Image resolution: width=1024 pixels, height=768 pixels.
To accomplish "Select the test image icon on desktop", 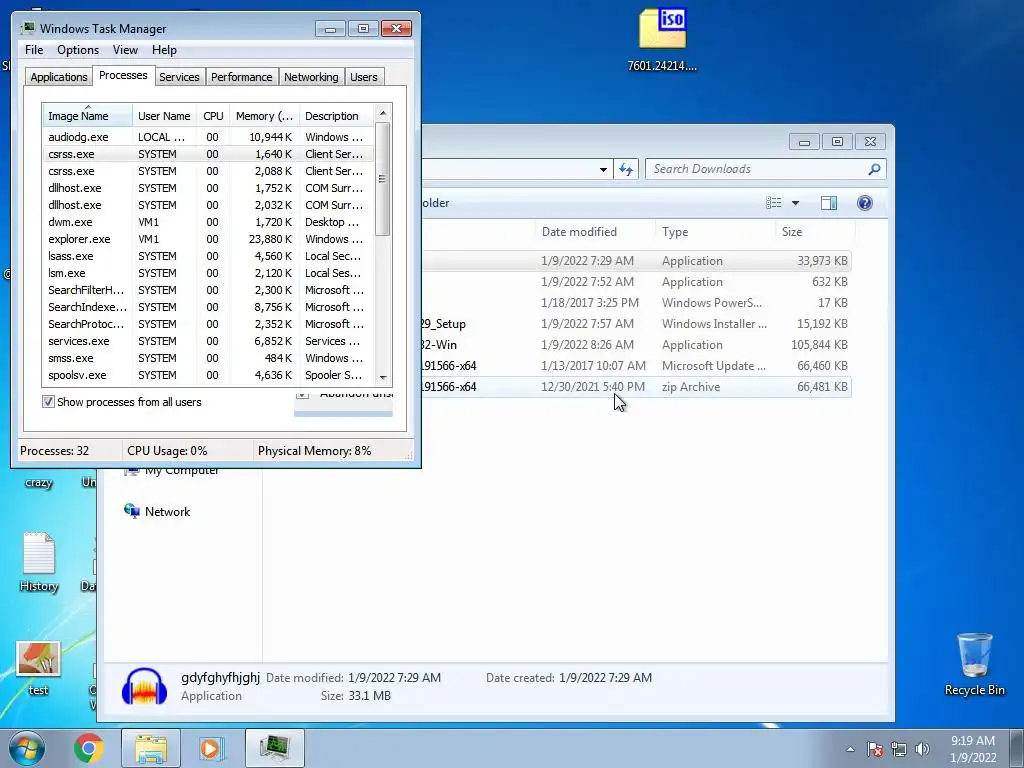I will (x=39, y=669).
